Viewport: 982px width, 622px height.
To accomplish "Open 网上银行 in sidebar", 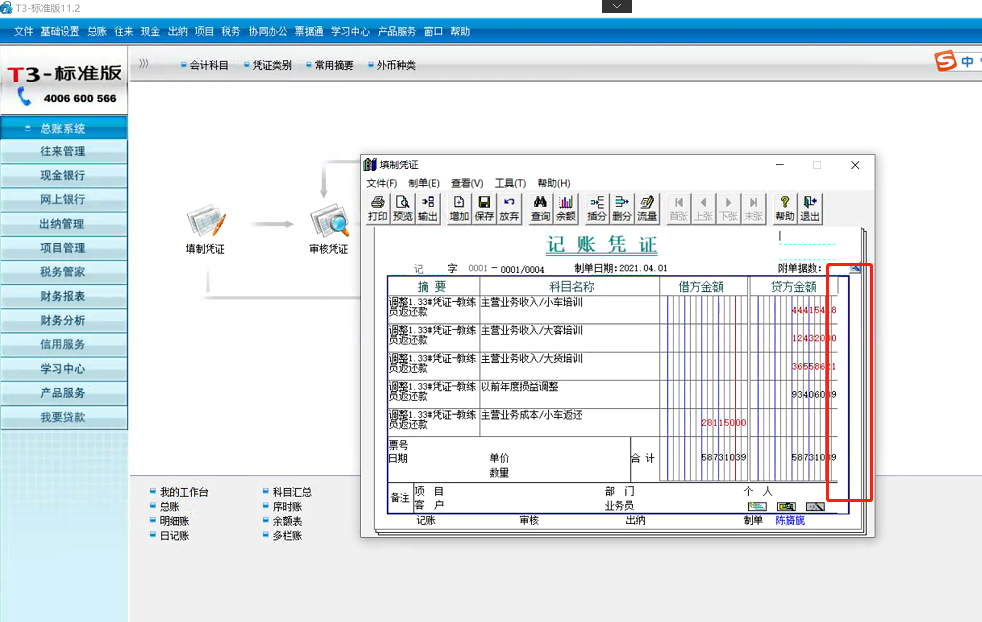I will 64,199.
